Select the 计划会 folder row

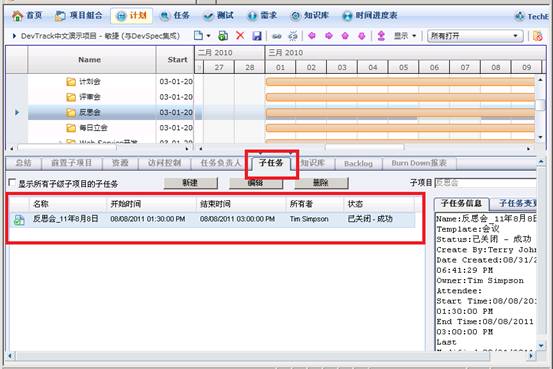coord(110,81)
